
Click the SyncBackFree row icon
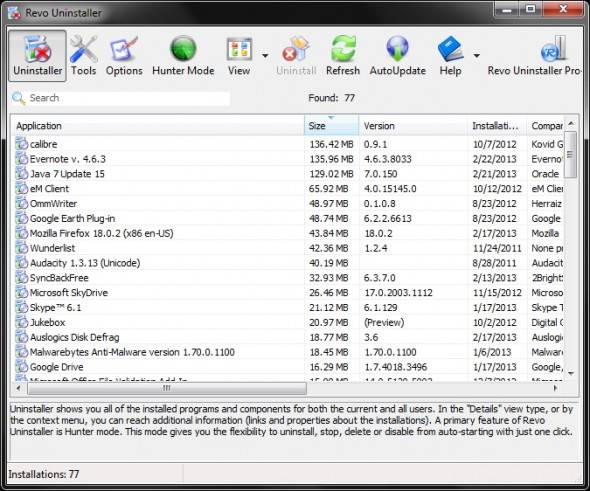point(22,278)
